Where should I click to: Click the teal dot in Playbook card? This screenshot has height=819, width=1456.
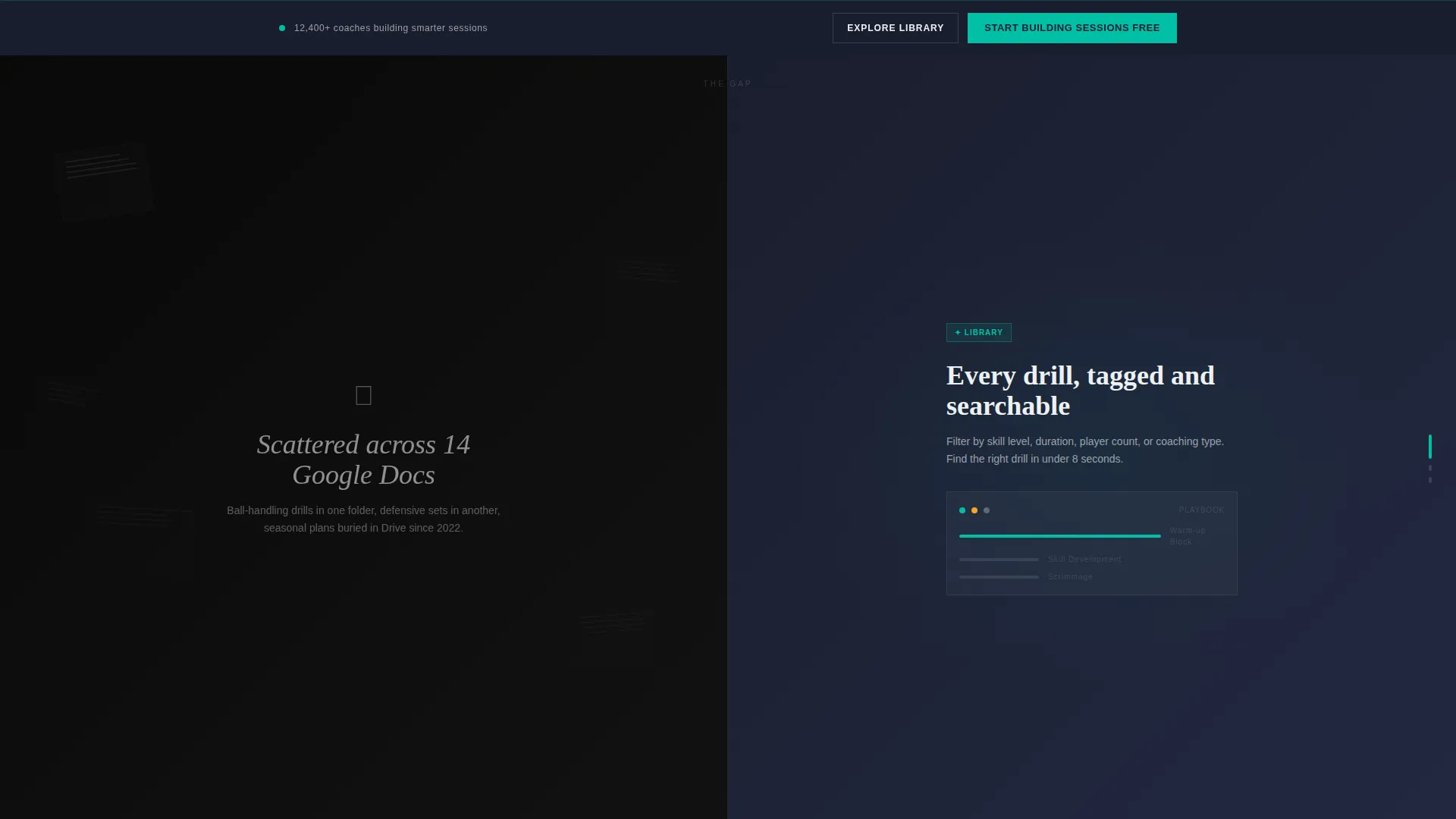pos(962,510)
